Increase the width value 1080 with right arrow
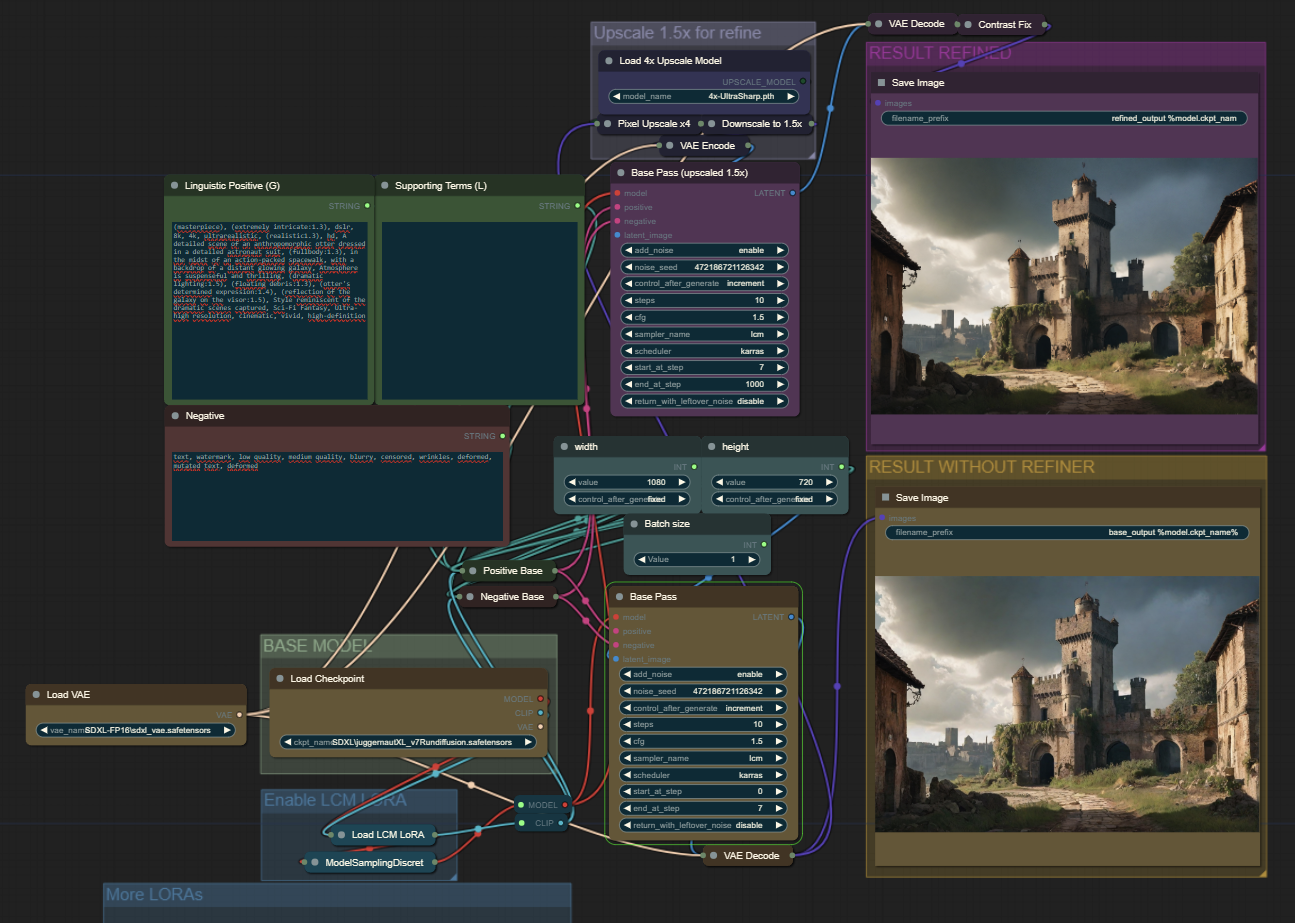 coord(682,481)
